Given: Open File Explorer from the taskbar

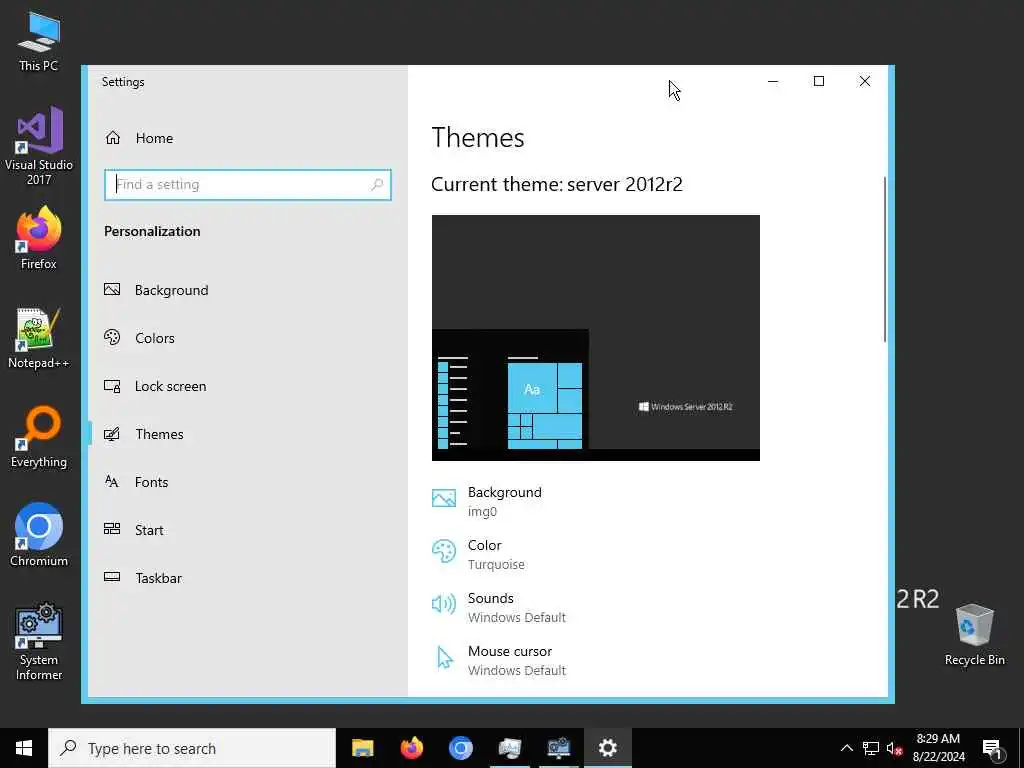Looking at the screenshot, I should (x=362, y=748).
